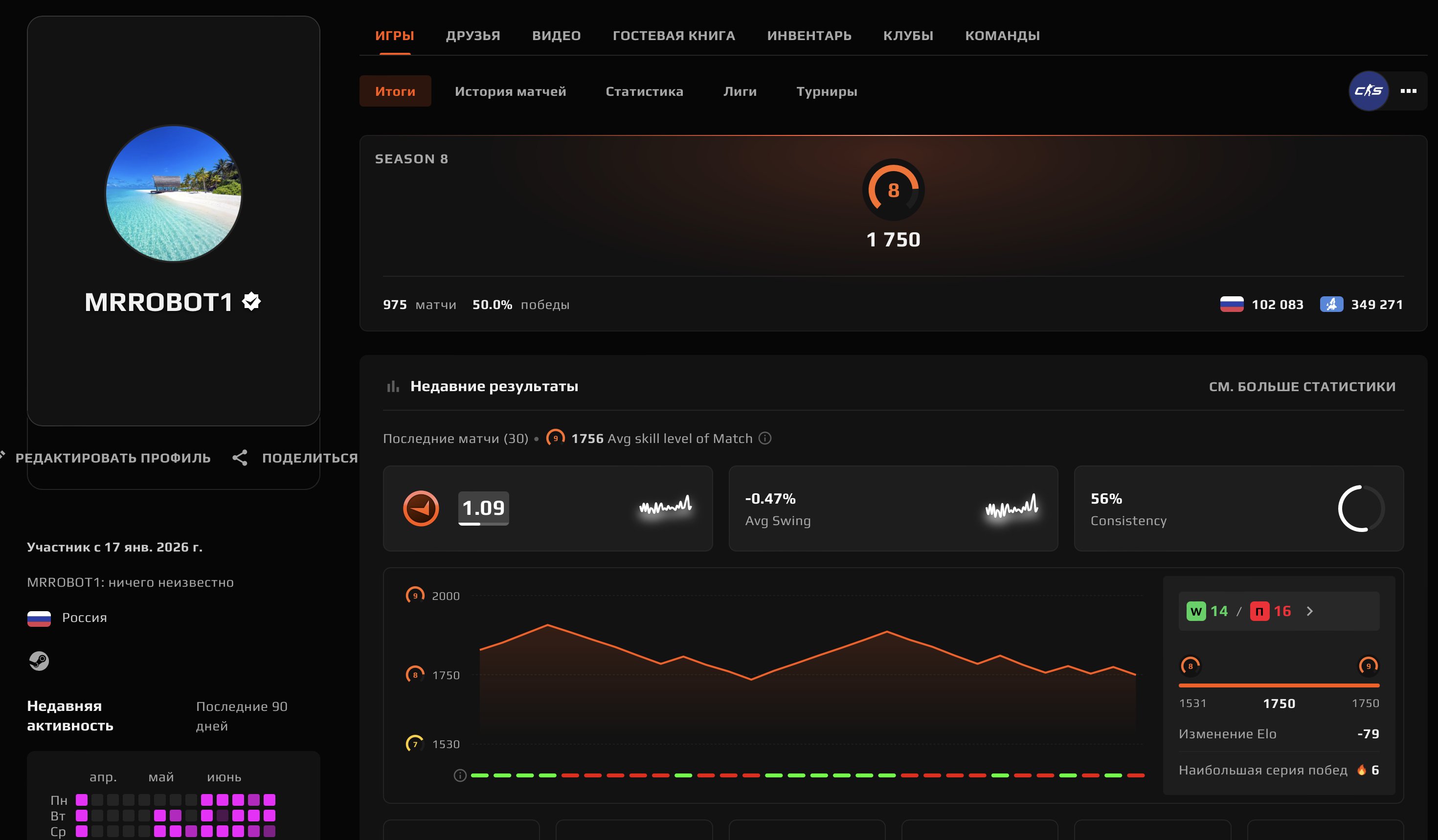
Task: Click the Consistency circular gauge
Action: click(1361, 508)
